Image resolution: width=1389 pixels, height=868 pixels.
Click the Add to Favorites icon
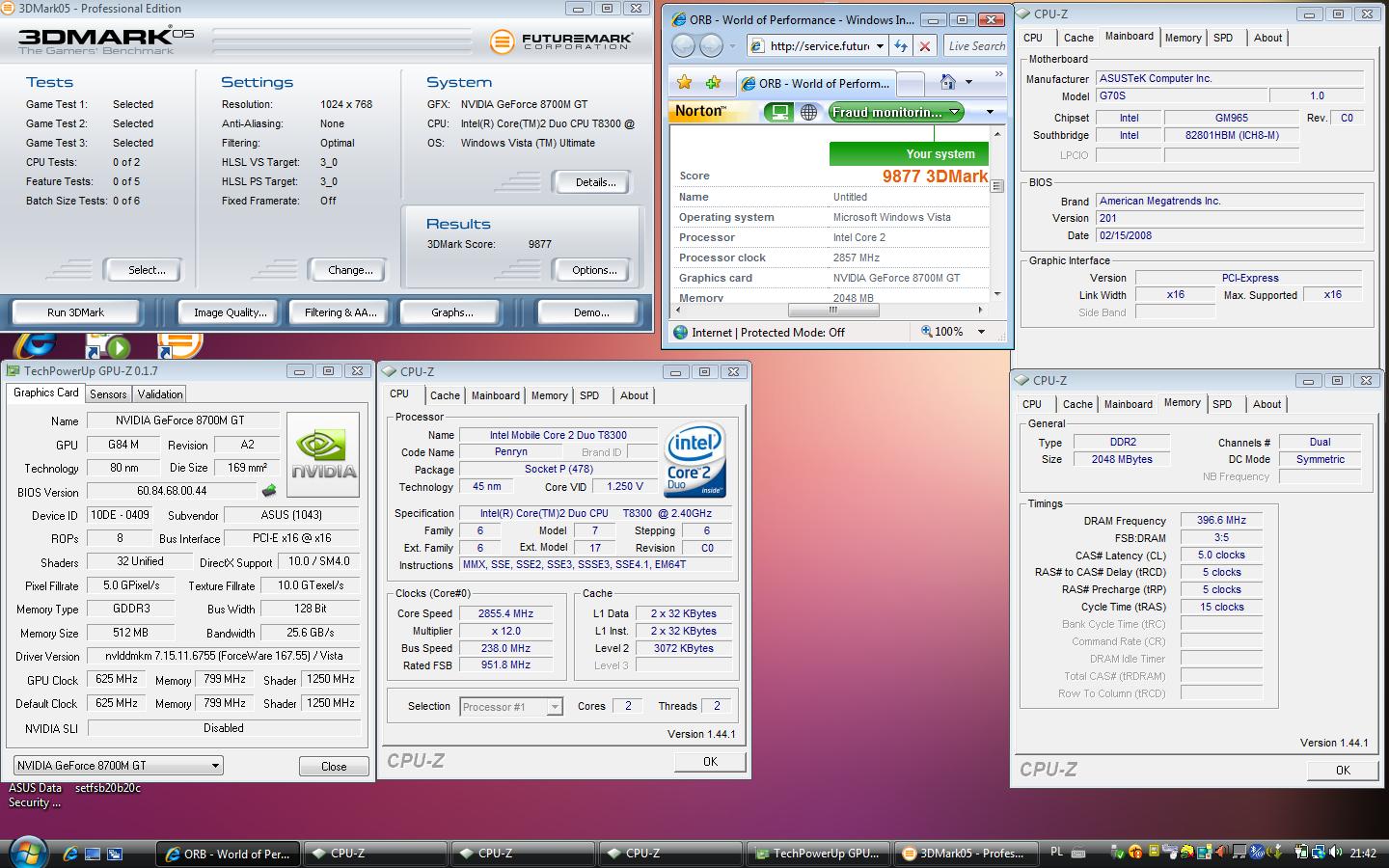coord(714,83)
